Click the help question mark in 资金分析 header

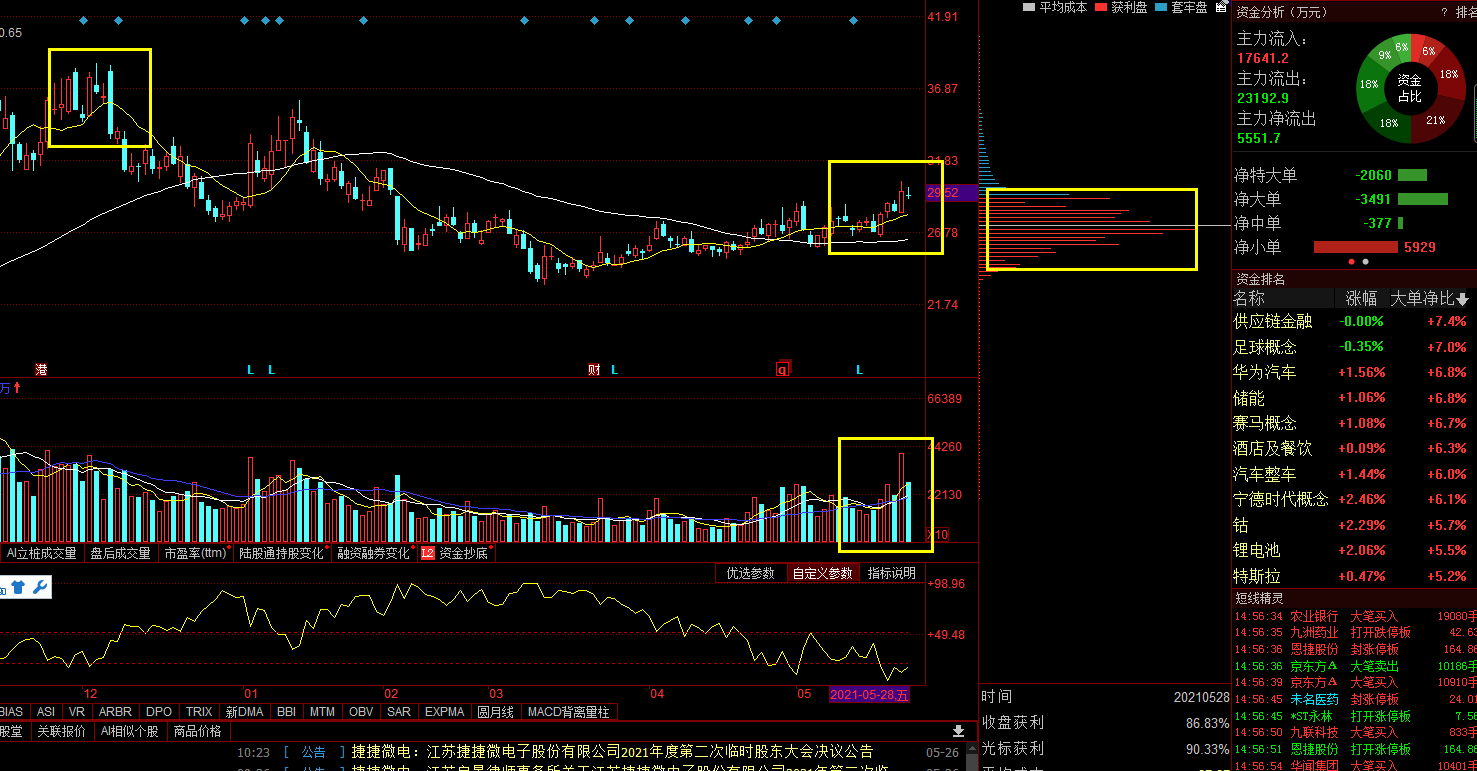click(x=1444, y=12)
